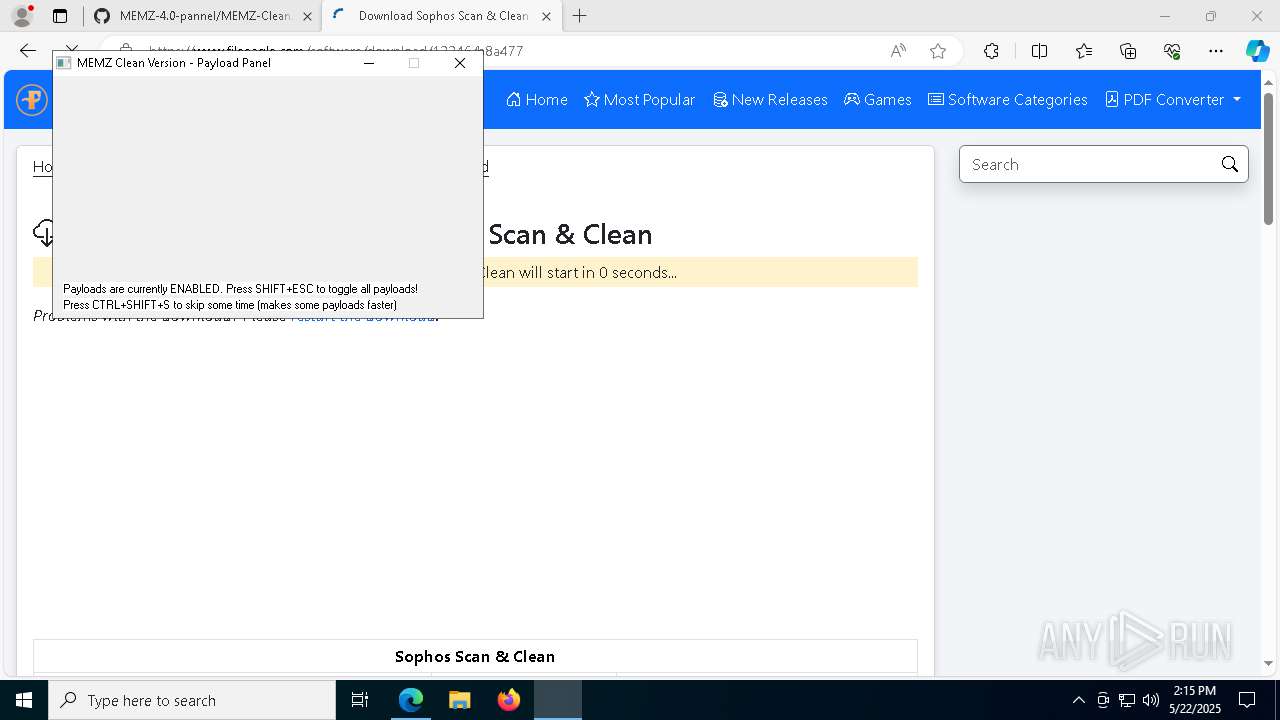The image size is (1280, 720).
Task: Open Edge Settings and more menu
Action: tap(1216, 51)
